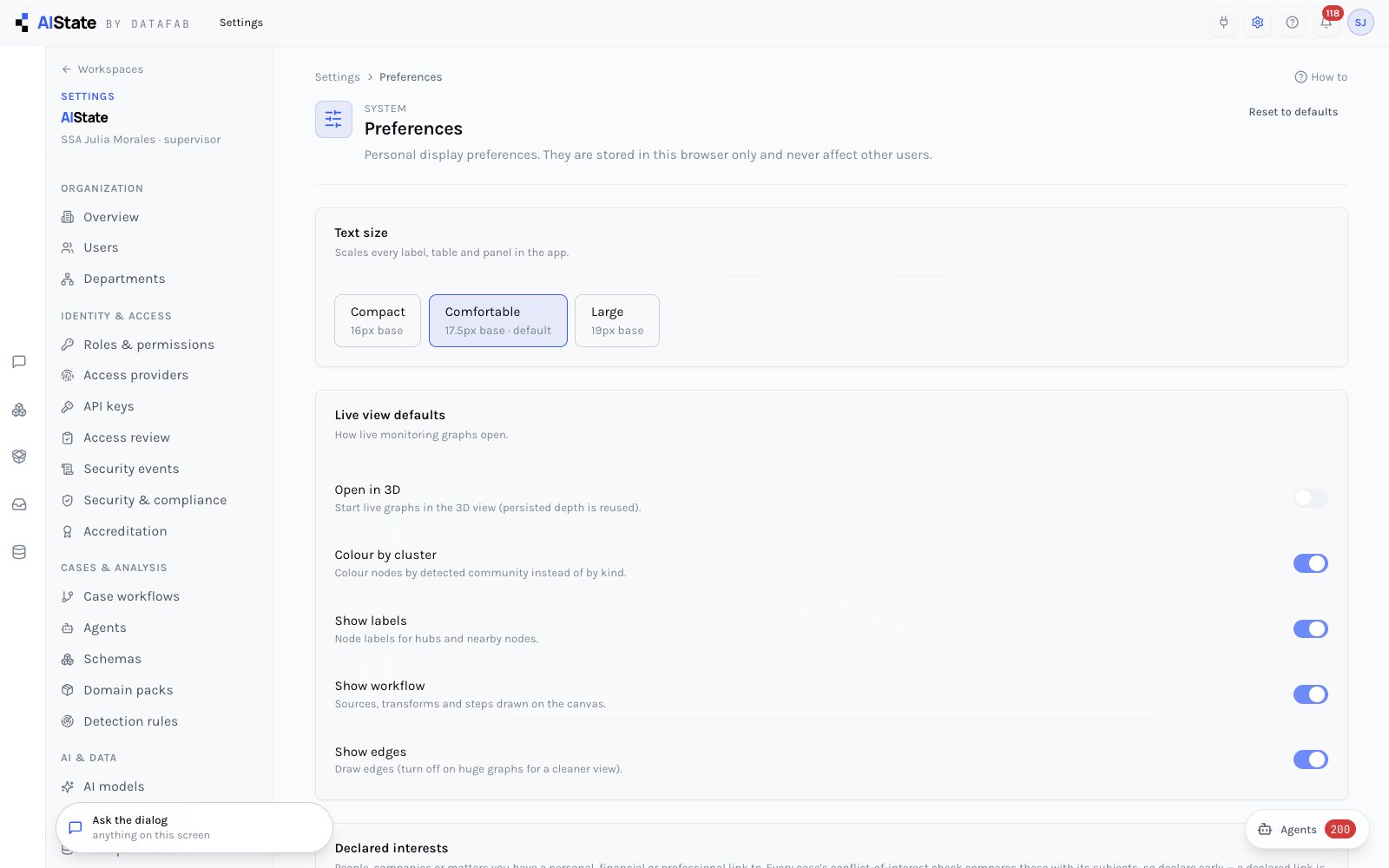Click the database icon in left rail
The image size is (1389, 868).
click(19, 552)
